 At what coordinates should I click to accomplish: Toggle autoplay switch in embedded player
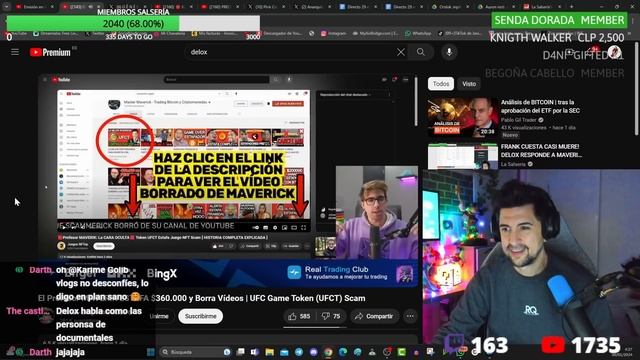click(x=256, y=228)
